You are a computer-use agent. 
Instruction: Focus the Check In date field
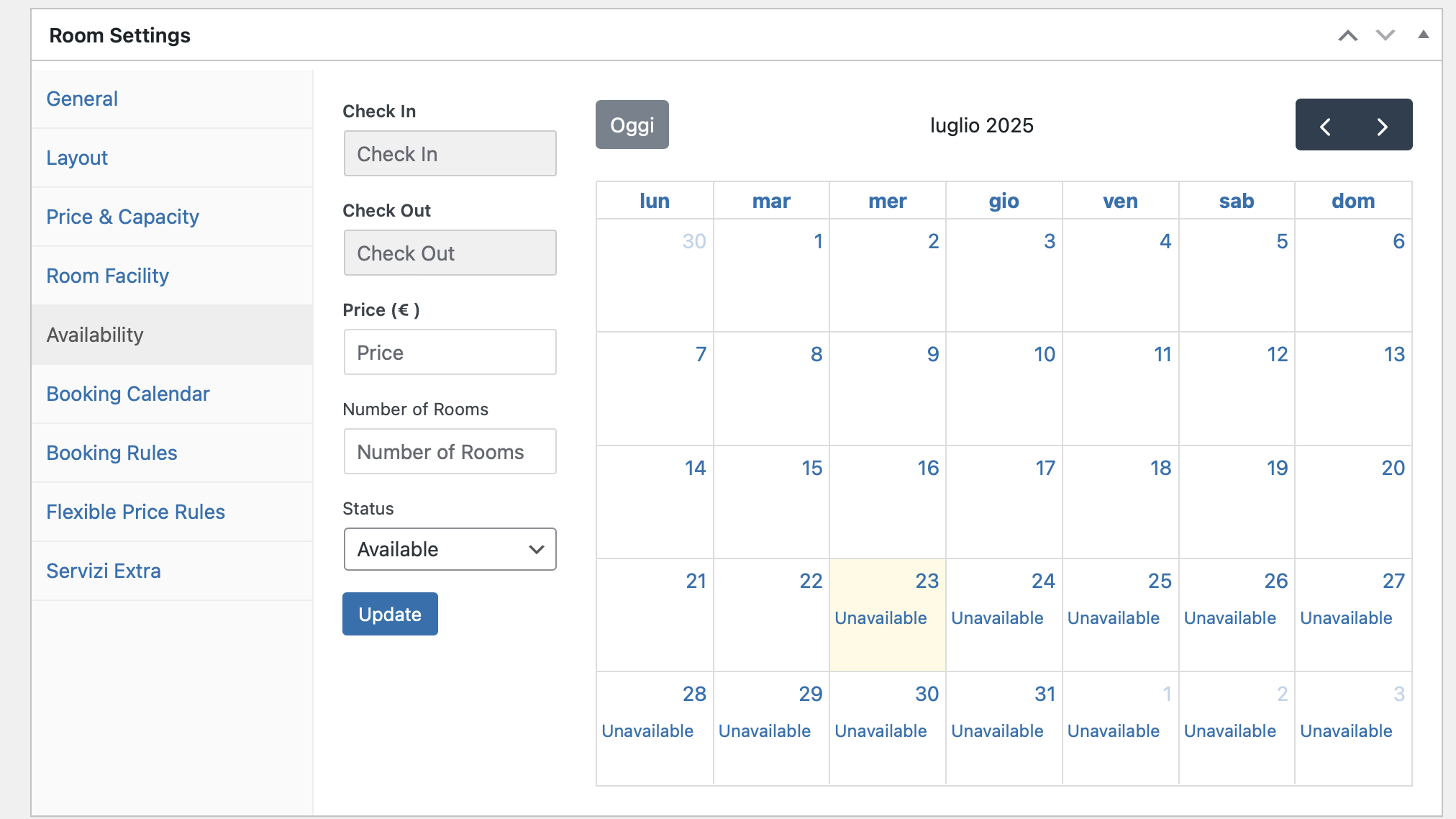[450, 153]
